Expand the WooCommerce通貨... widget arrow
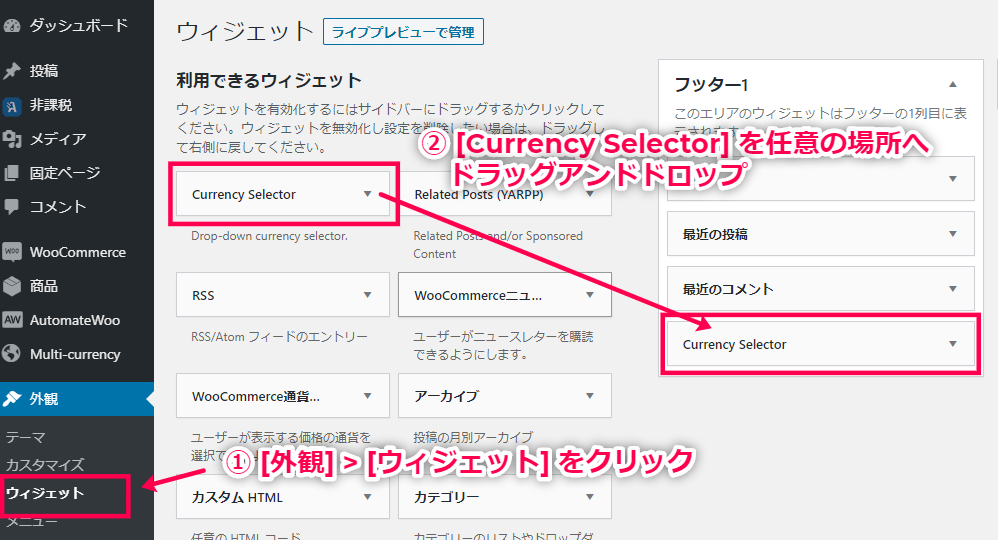Viewport: 998px width, 540px height. pos(367,396)
